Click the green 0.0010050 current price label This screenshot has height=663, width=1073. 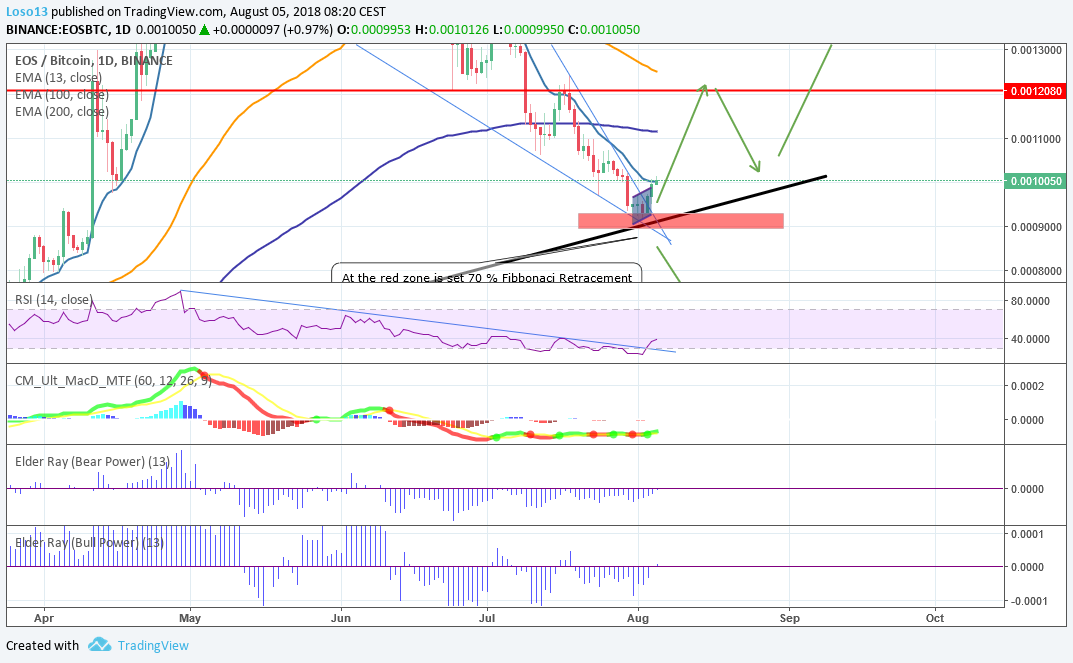pyautogui.click(x=1036, y=181)
